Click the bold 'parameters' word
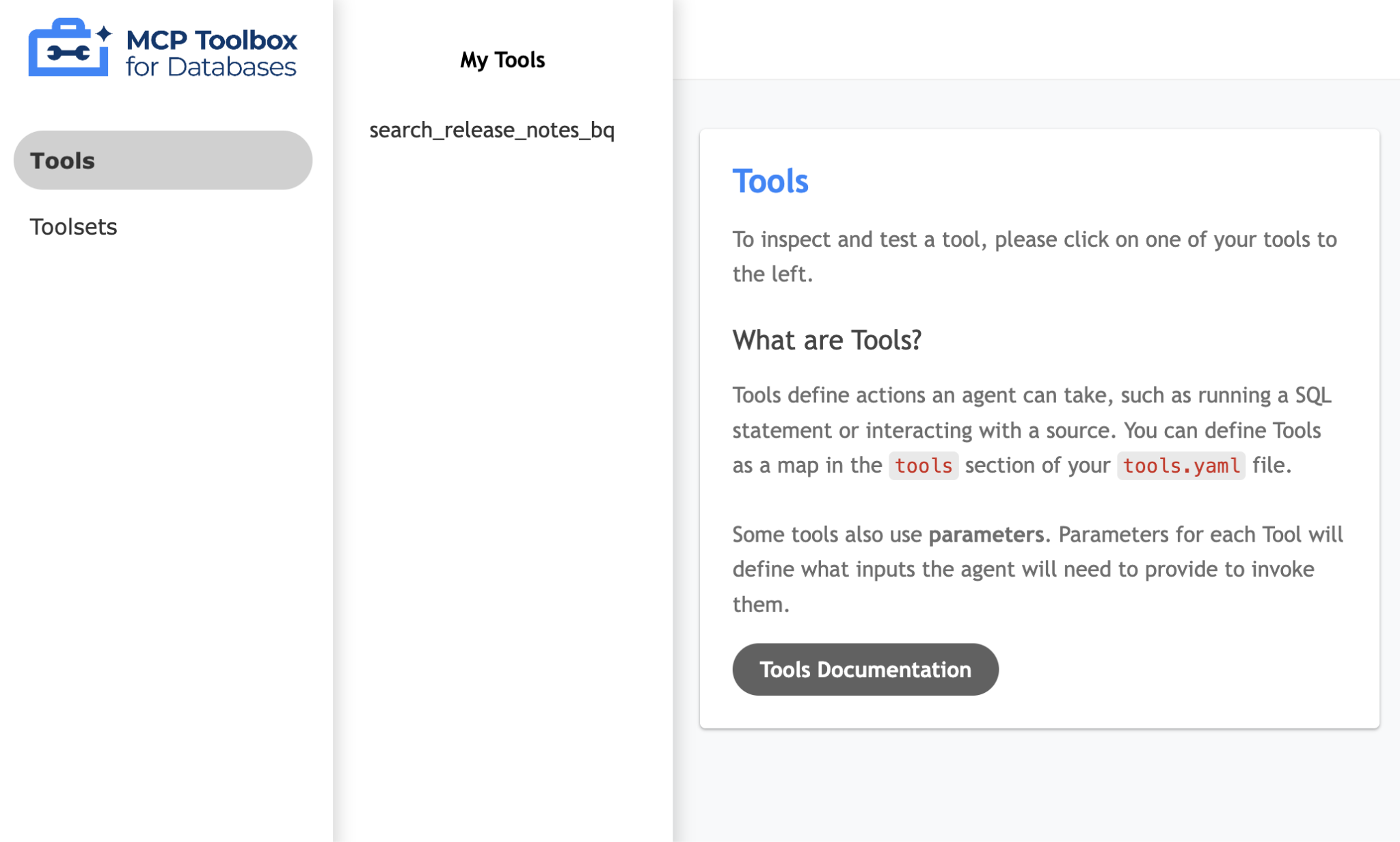Image resolution: width=1400 pixels, height=842 pixels. (x=985, y=534)
